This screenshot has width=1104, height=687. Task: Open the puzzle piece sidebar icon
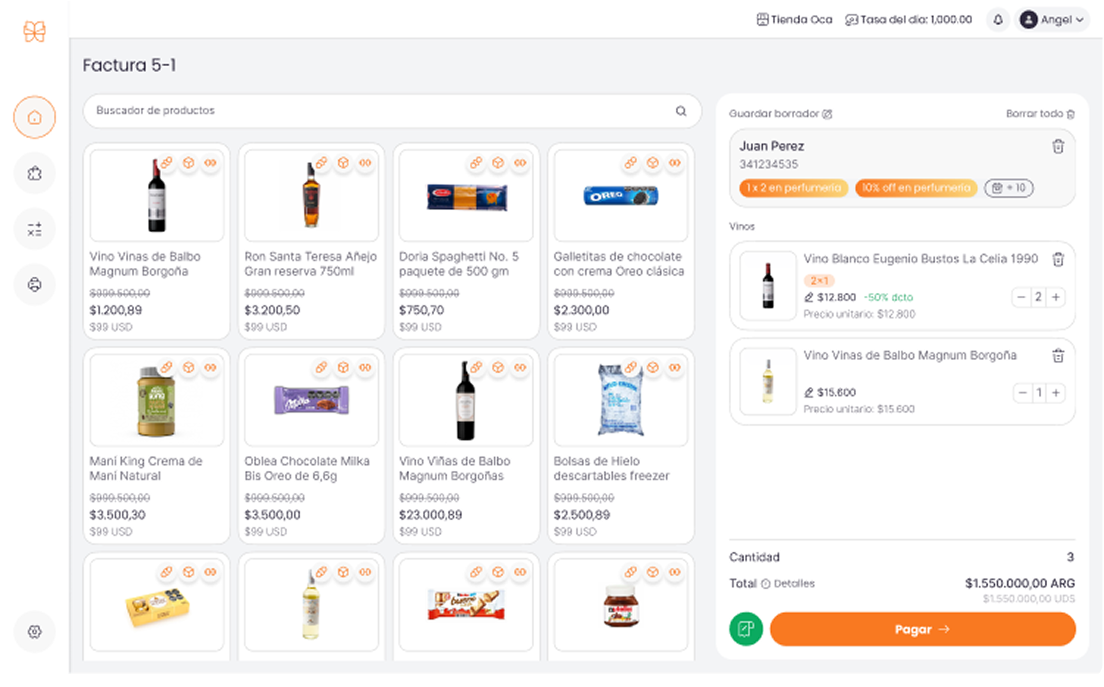click(x=35, y=173)
